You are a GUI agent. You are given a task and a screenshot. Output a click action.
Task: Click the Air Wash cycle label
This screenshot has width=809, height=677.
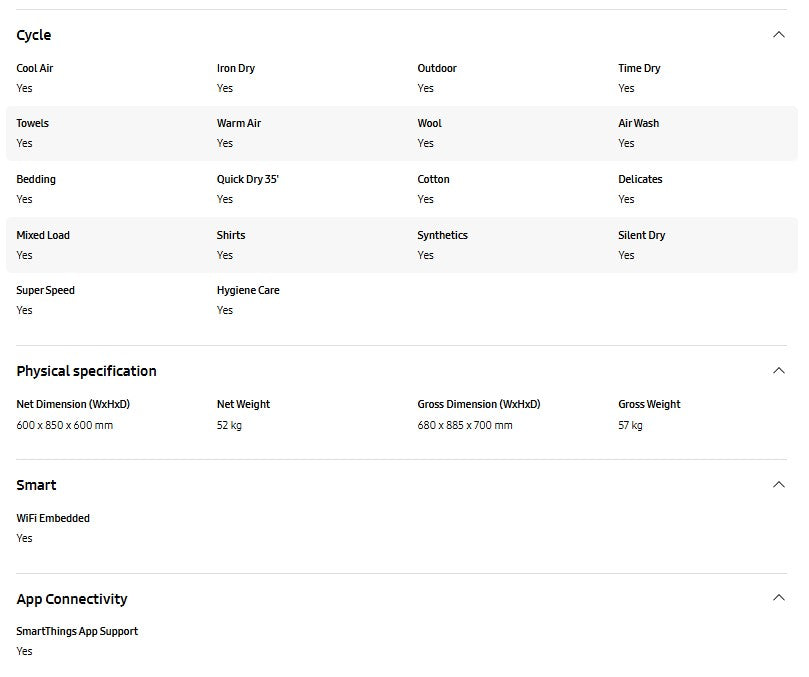pos(638,124)
